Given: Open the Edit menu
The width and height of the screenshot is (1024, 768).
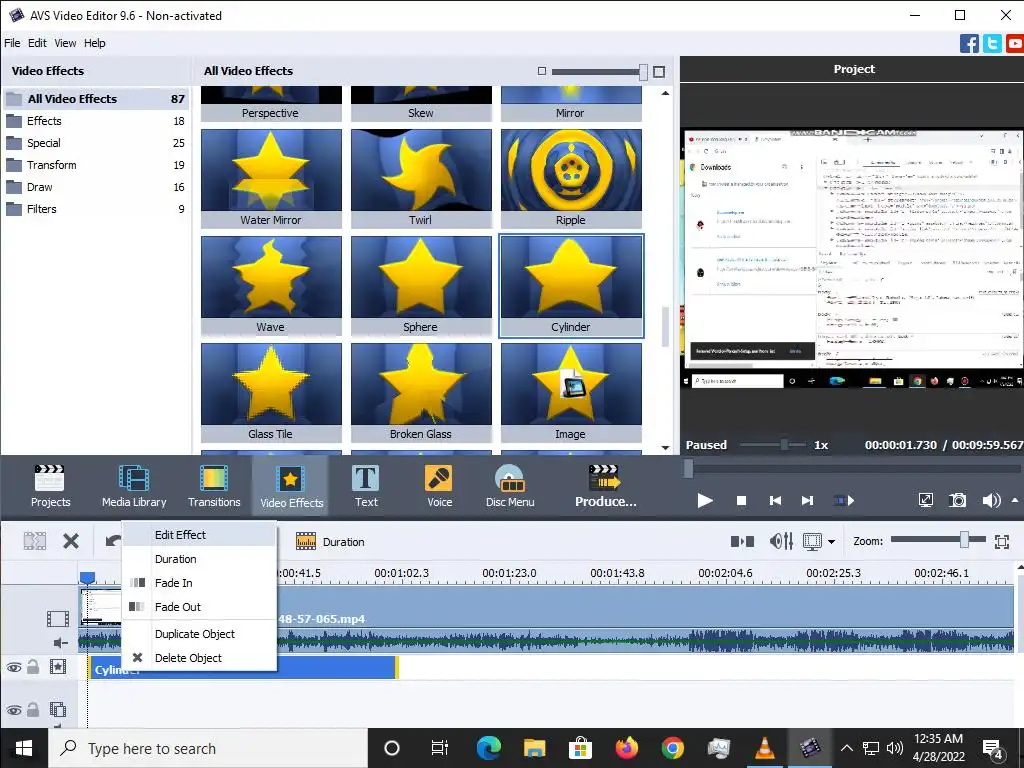Looking at the screenshot, I should pyautogui.click(x=37, y=43).
